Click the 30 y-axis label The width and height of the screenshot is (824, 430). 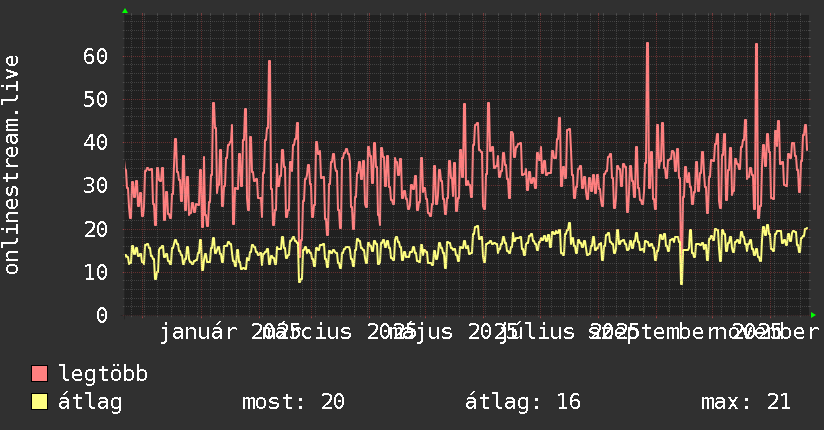click(96, 186)
